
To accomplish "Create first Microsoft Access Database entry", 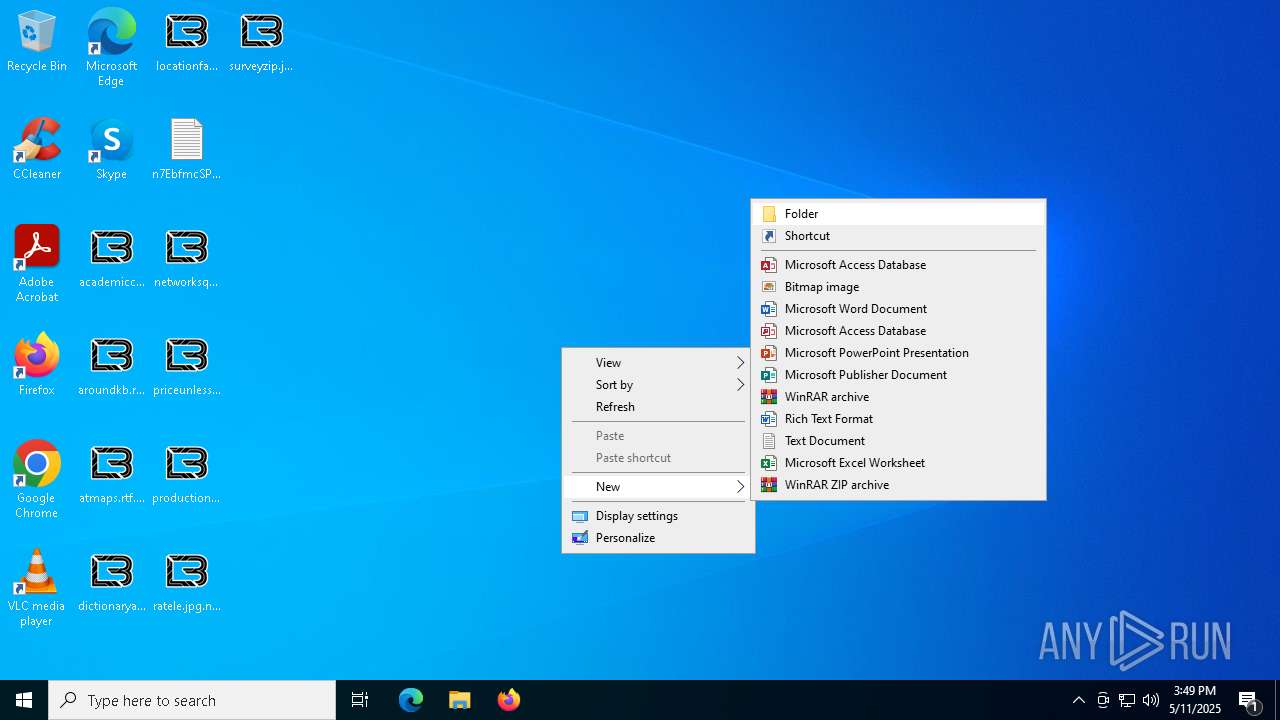I will point(898,265).
